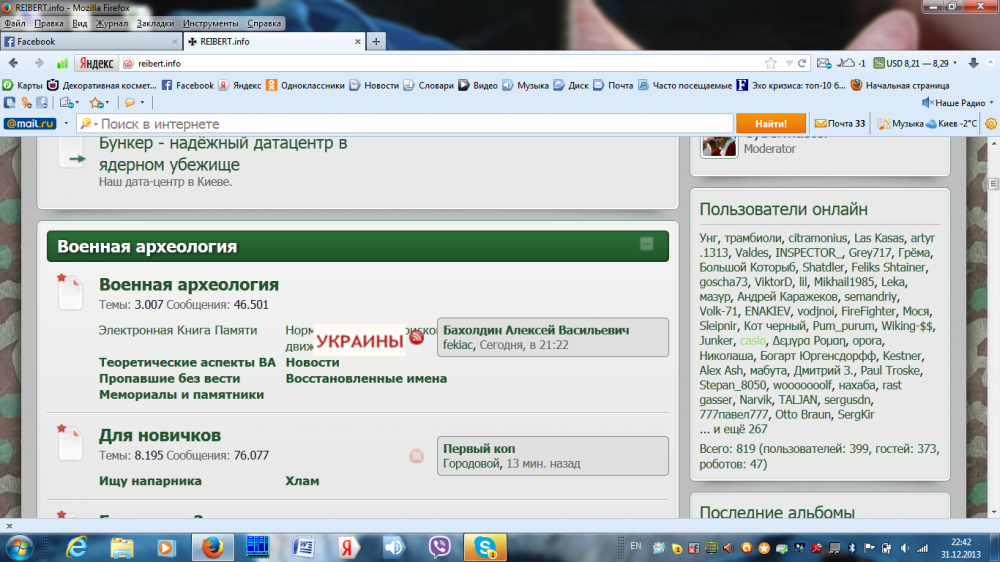Expand the Наше Радио dropdown arrow
The width and height of the screenshot is (1000, 562).
(x=991, y=103)
